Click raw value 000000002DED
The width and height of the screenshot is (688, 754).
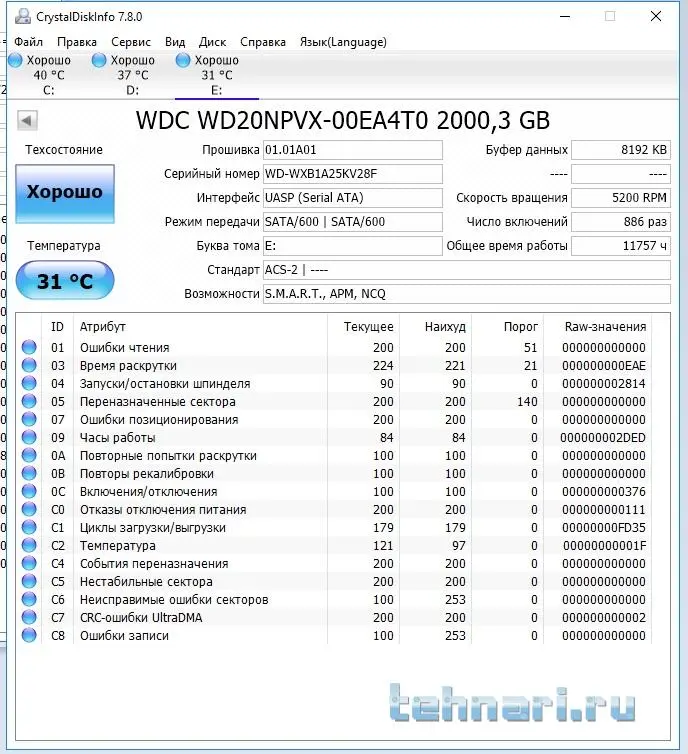[x=603, y=438]
